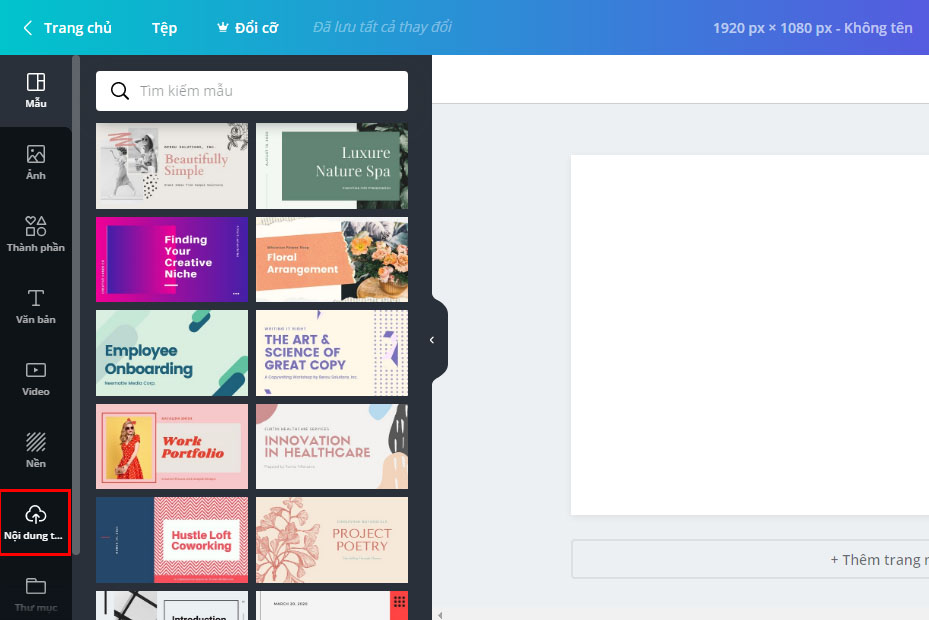Screen dimensions: 929x620
Task: Collapse the templates side panel arrow
Action: (x=432, y=340)
